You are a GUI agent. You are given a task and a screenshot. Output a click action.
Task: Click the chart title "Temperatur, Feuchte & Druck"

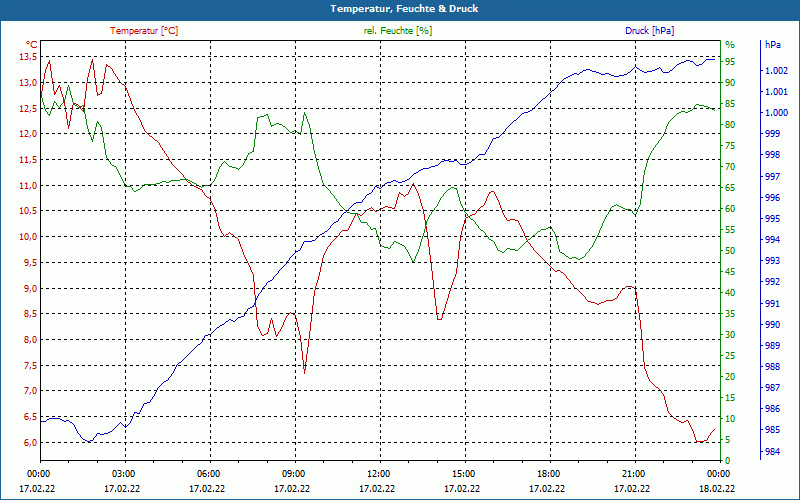tap(404, 9)
